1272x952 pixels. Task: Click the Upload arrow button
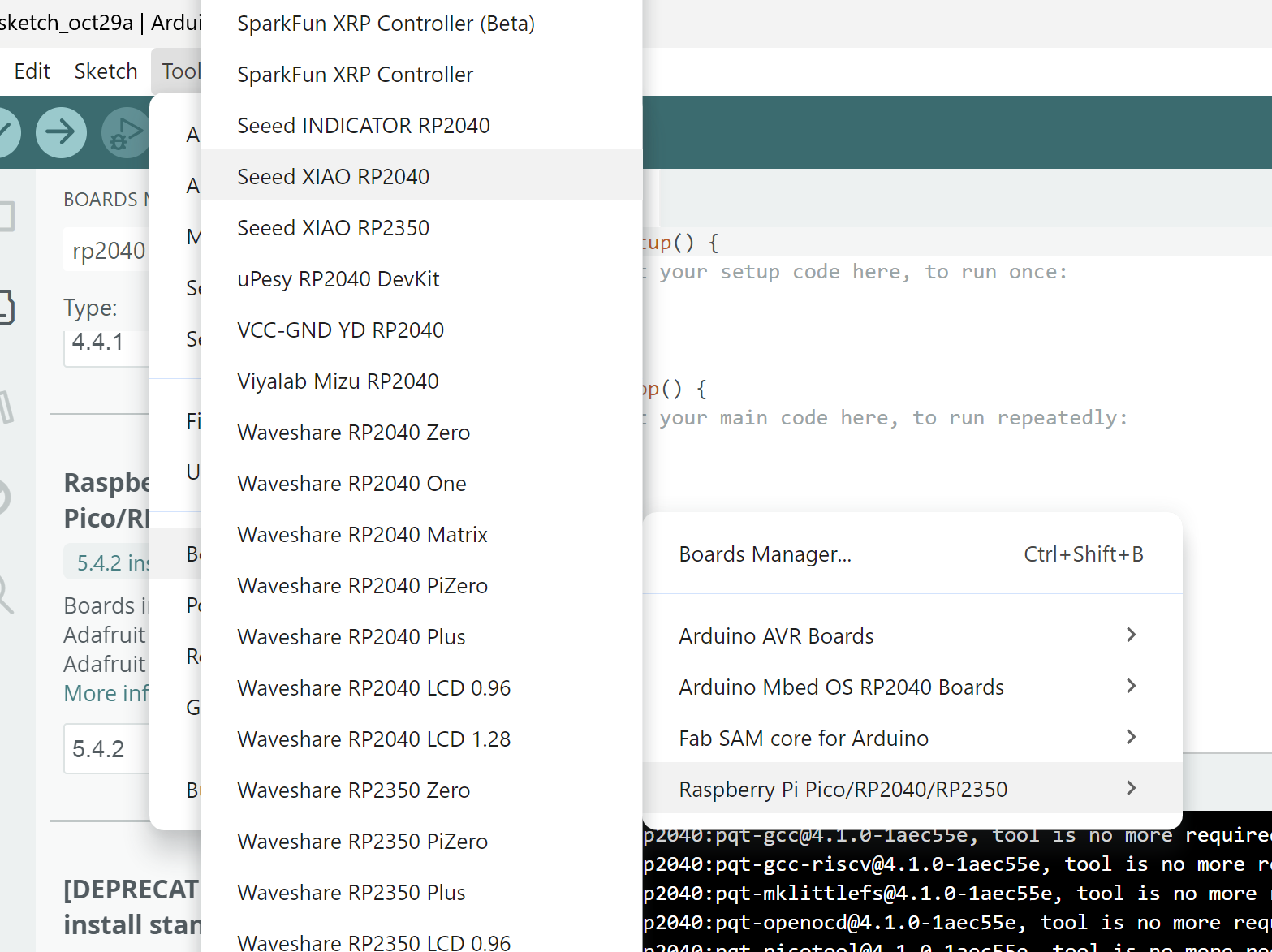[61, 132]
